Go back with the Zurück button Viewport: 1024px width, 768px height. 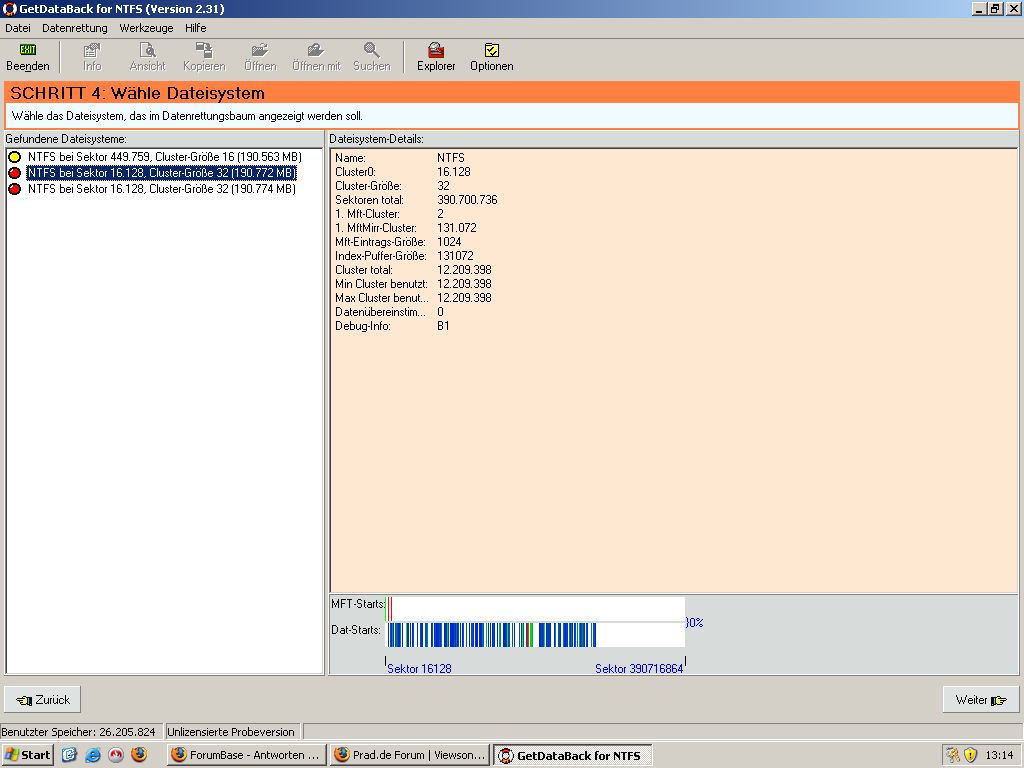pyautogui.click(x=42, y=699)
